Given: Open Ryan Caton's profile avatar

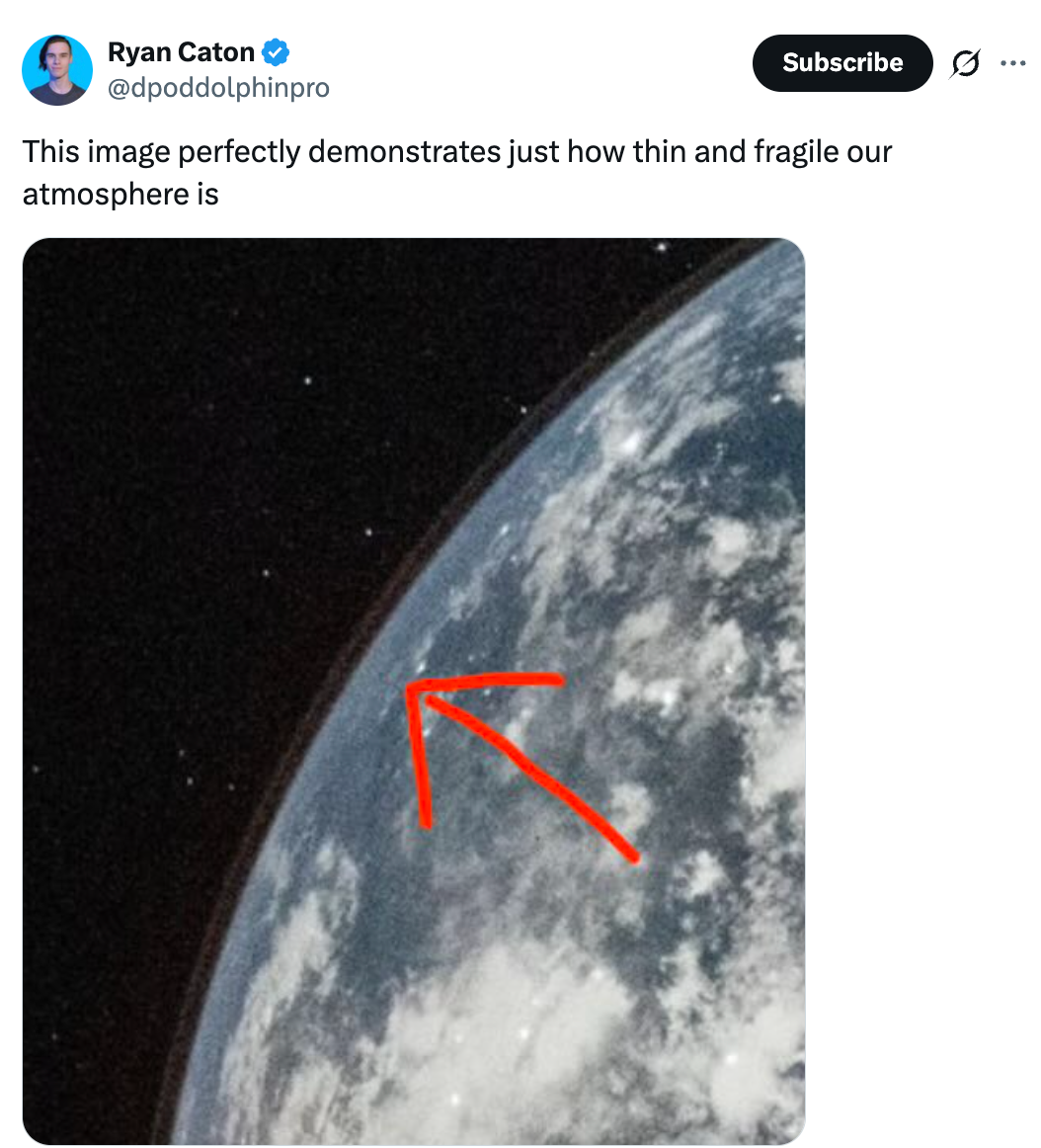Looking at the screenshot, I should click(x=57, y=70).
